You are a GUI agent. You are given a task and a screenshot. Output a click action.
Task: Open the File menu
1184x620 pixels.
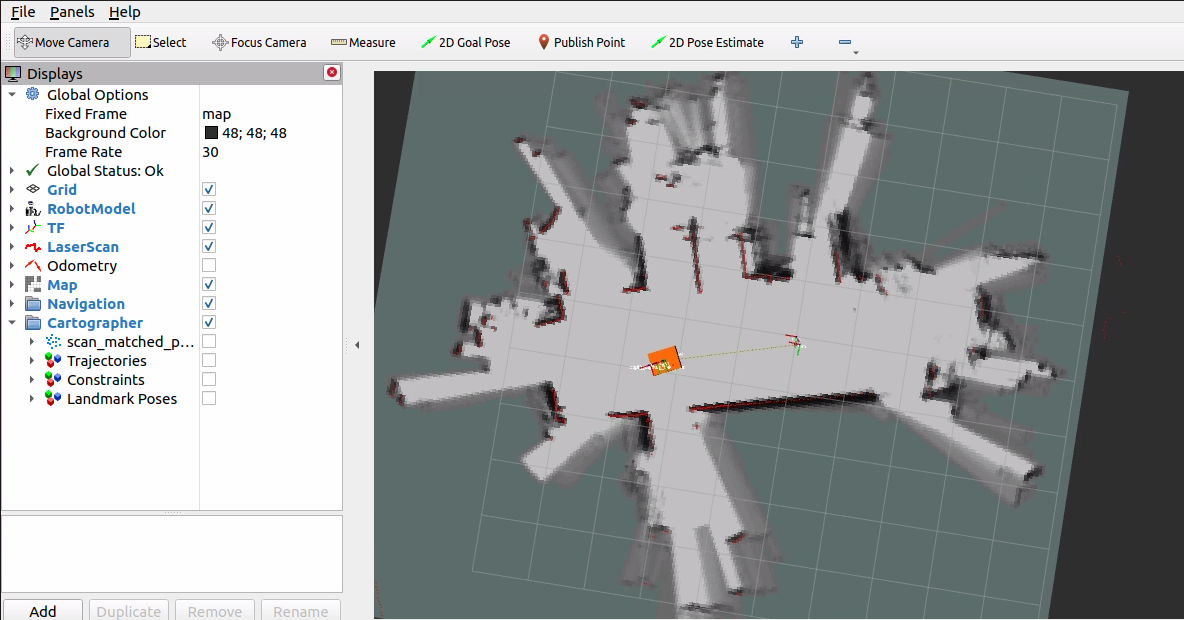coord(23,12)
